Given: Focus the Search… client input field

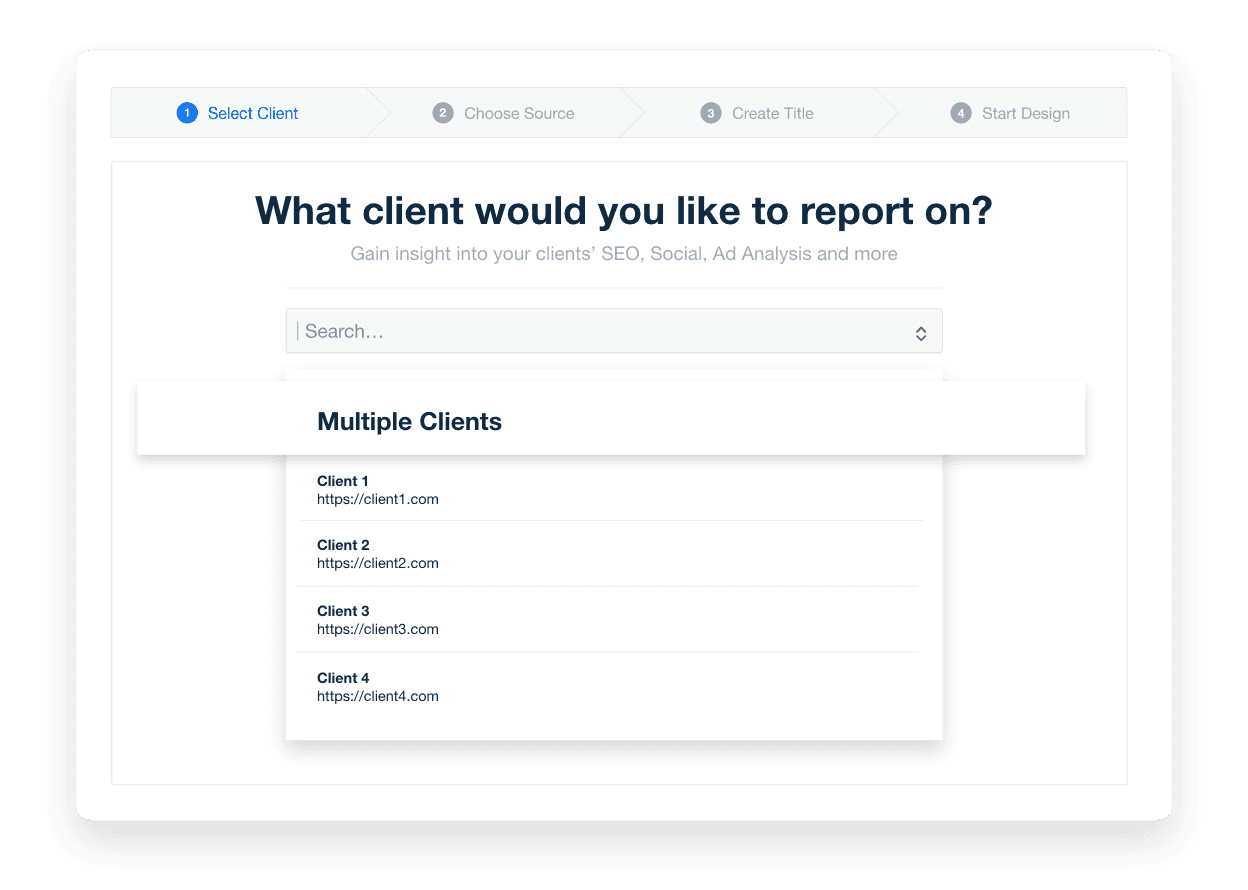Looking at the screenshot, I should click(600, 331).
